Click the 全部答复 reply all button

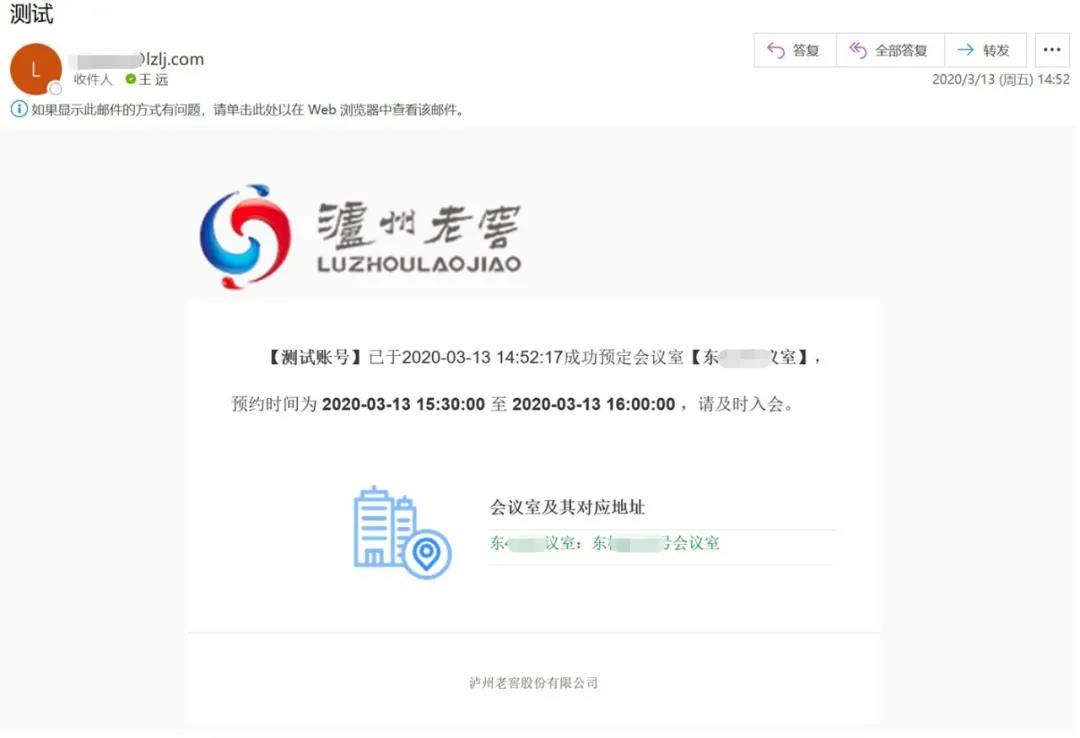(889, 50)
